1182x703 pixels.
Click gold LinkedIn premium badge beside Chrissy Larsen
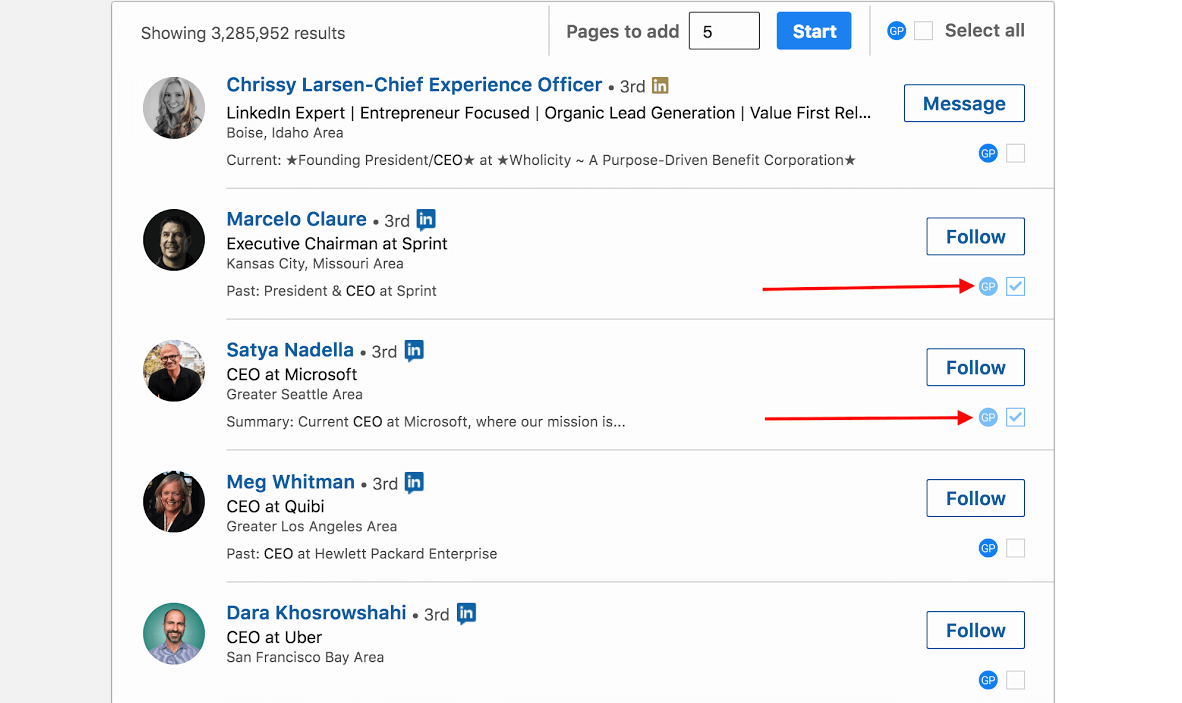click(x=660, y=86)
